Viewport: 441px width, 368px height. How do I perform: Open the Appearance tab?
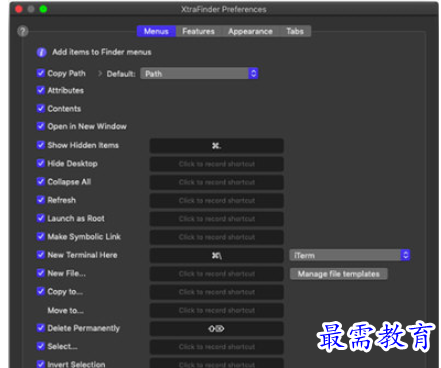point(250,31)
